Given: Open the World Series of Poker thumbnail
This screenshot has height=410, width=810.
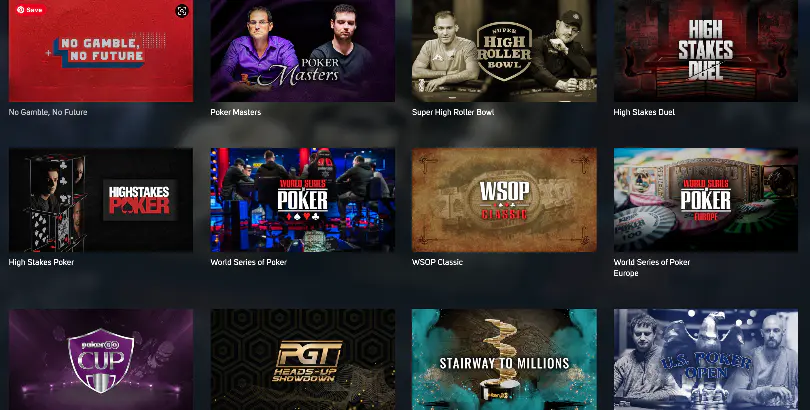Looking at the screenshot, I should [303, 200].
